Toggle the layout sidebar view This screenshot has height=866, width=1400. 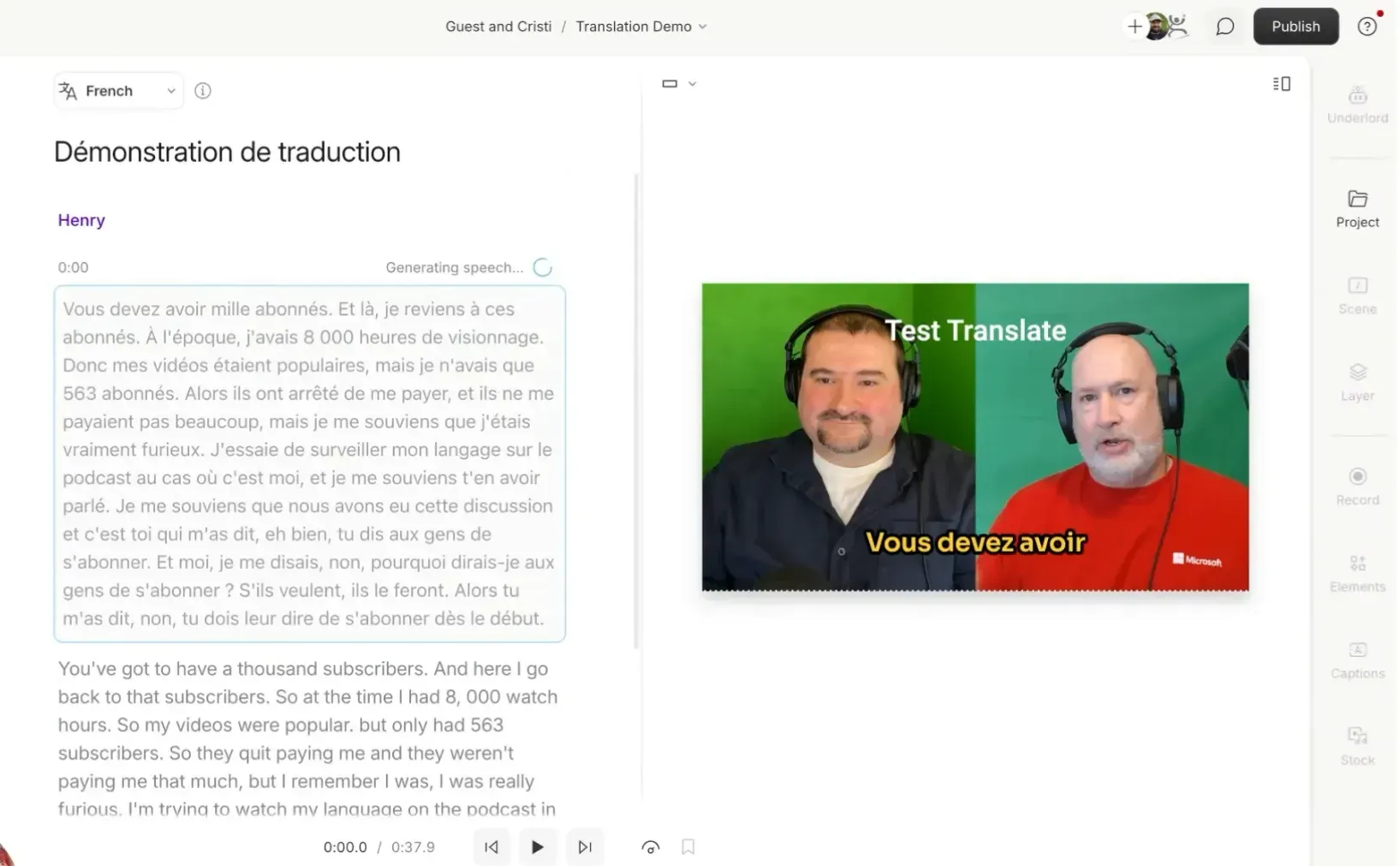tap(1281, 83)
